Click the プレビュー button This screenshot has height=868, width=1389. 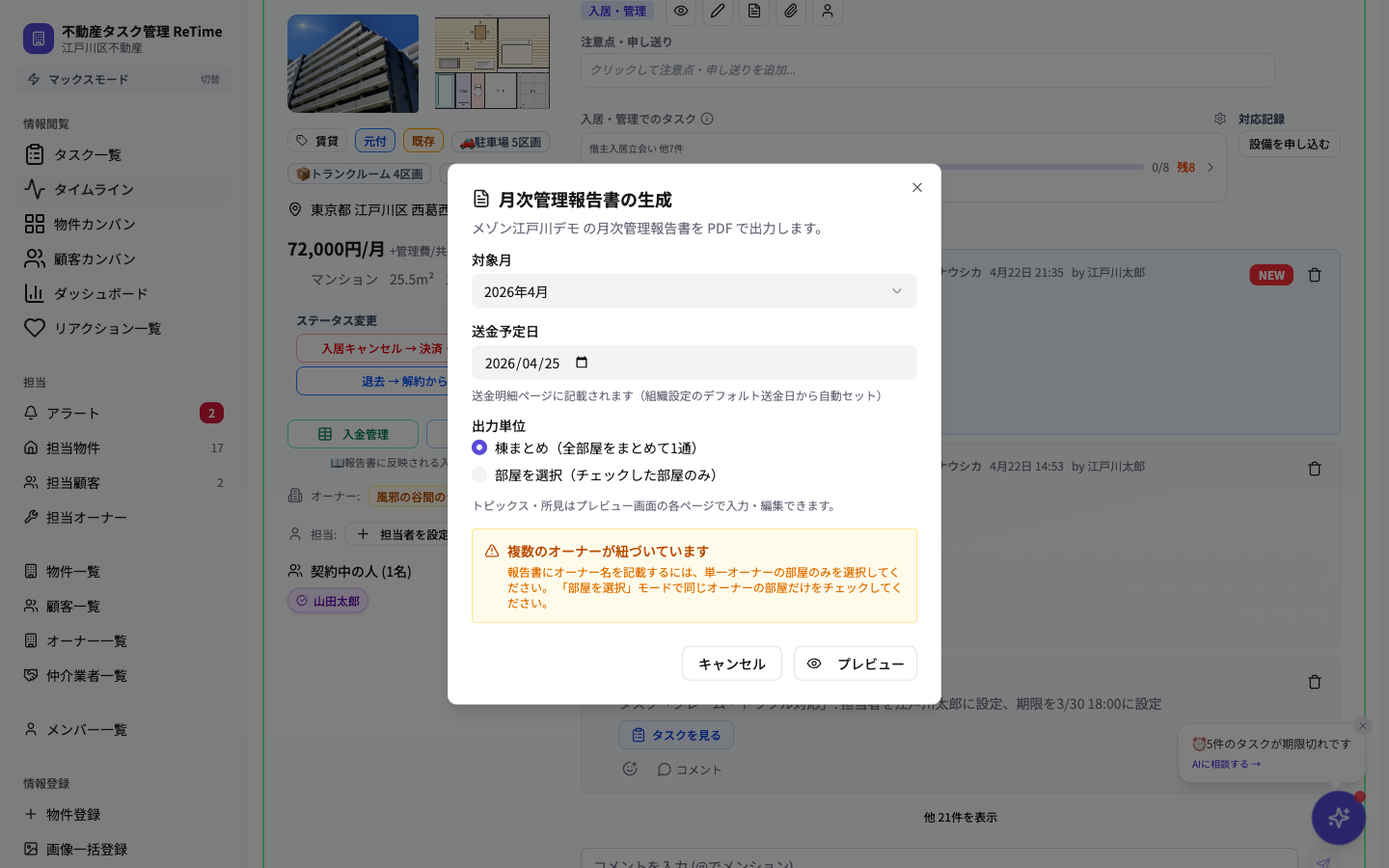coord(856,664)
